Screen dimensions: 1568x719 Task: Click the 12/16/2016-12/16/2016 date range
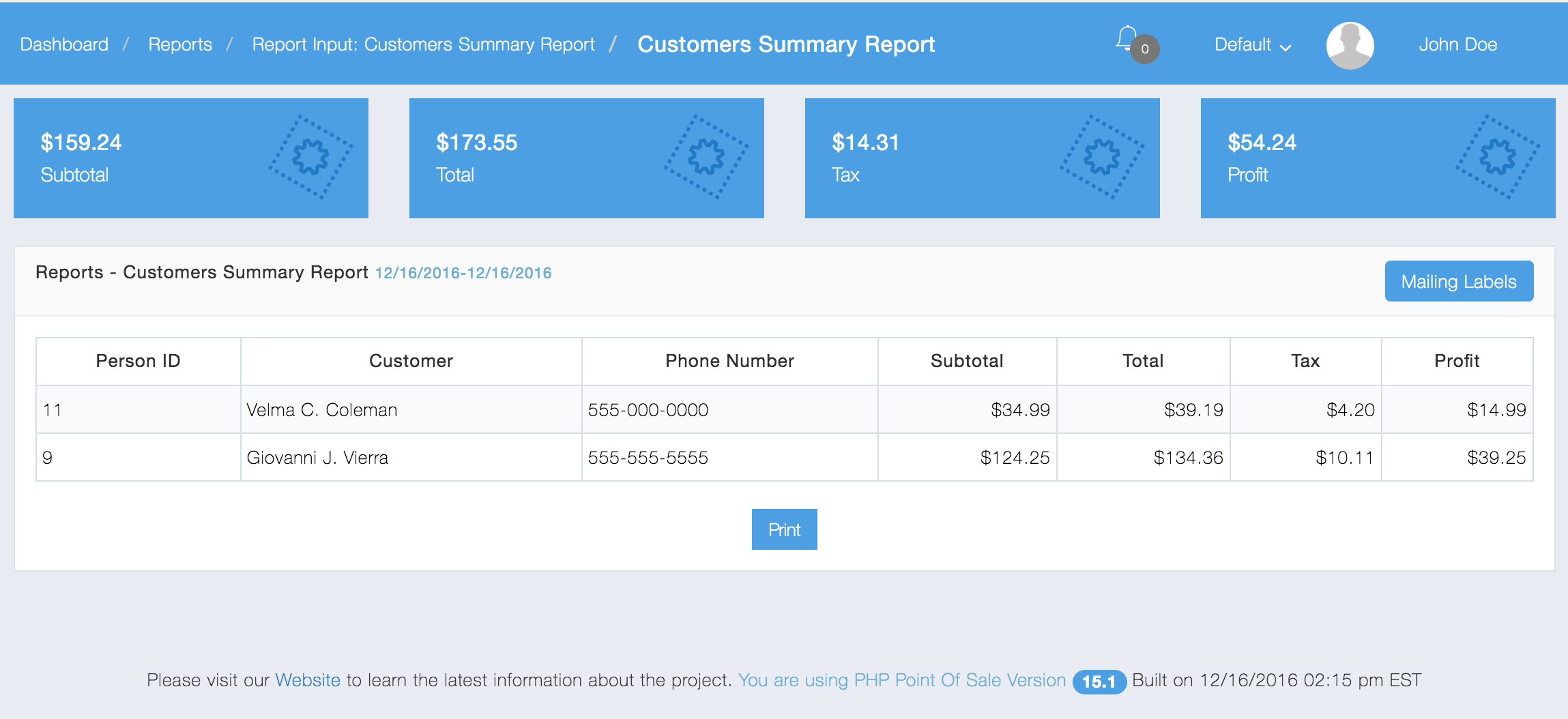tap(463, 272)
